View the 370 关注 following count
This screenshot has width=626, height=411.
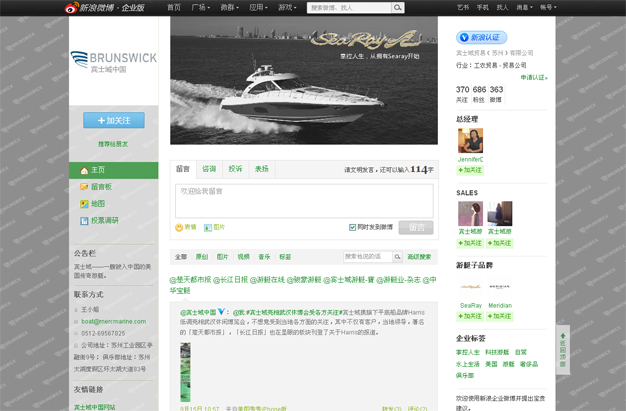[x=462, y=94]
